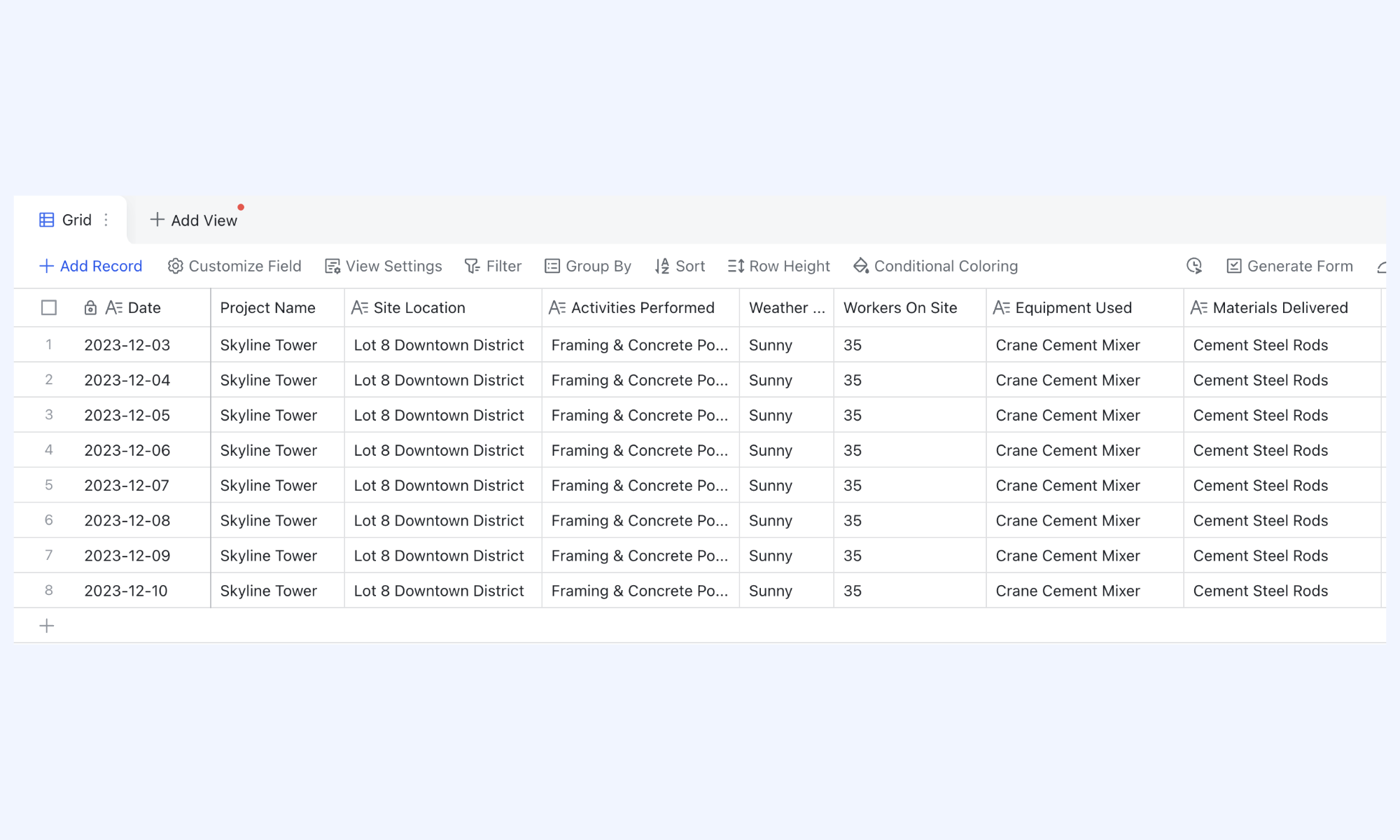Viewport: 1400px width, 840px height.
Task: Switch to the Grid tab
Action: [x=70, y=220]
